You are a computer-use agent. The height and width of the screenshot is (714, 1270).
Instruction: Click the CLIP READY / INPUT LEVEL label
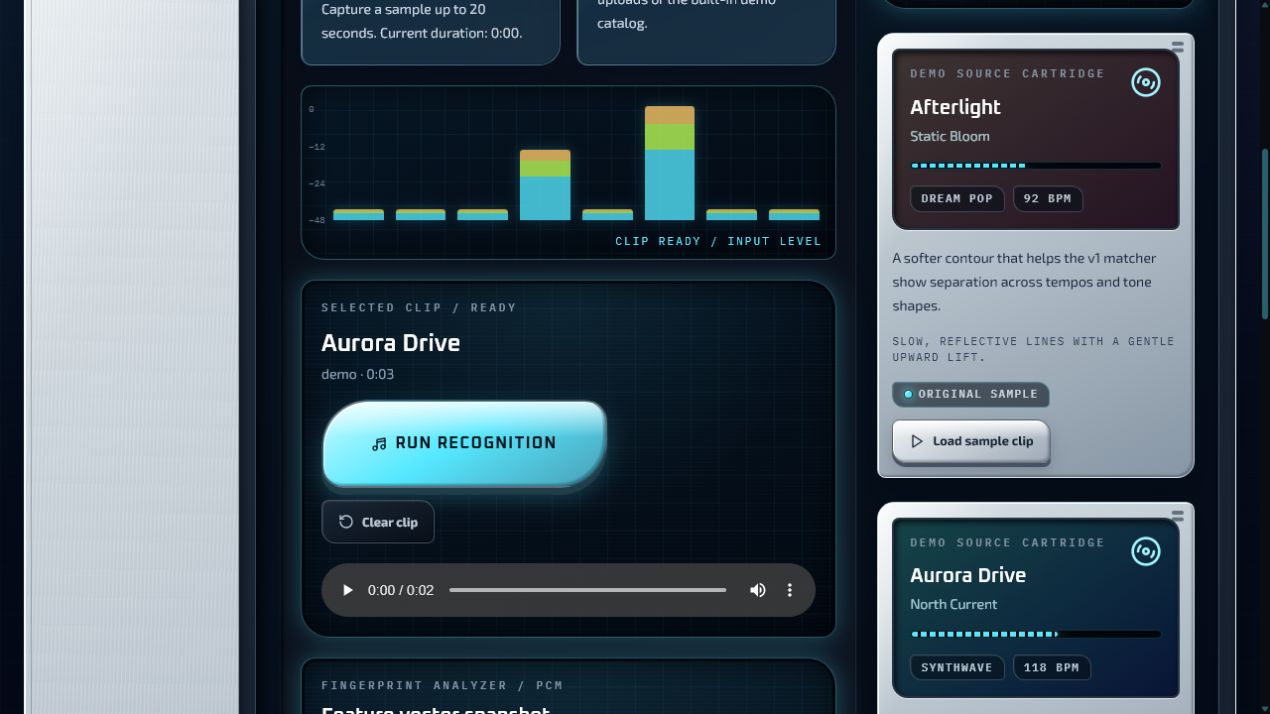click(718, 241)
